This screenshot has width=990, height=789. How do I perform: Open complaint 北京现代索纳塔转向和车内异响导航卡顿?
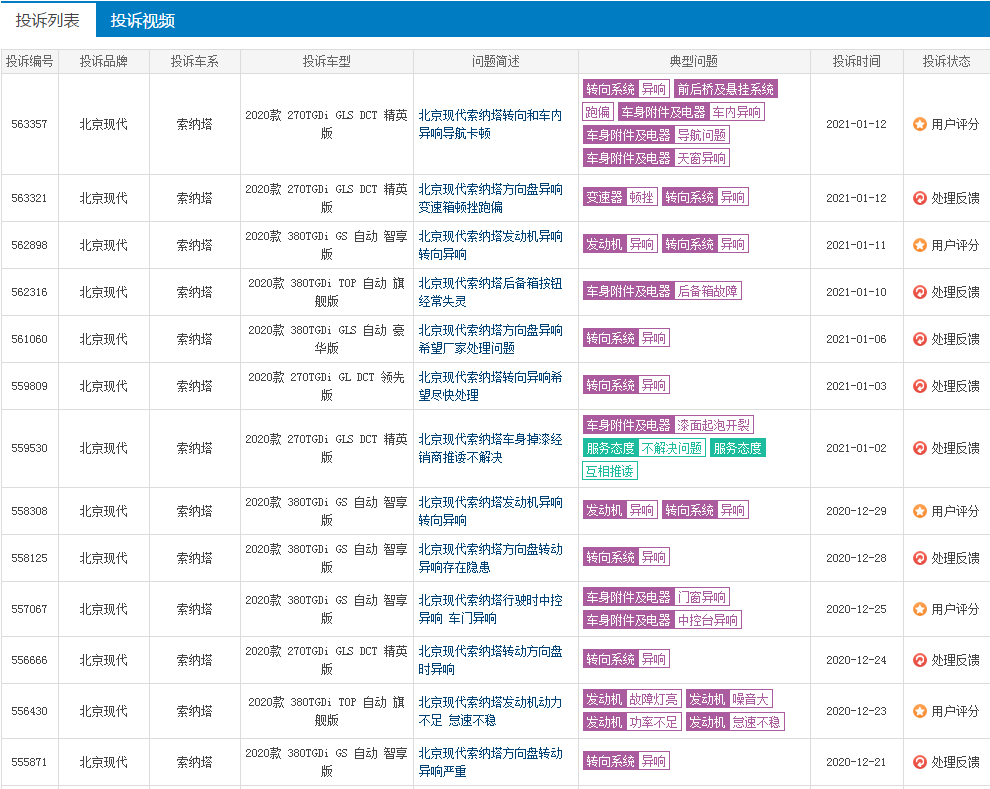coord(490,124)
